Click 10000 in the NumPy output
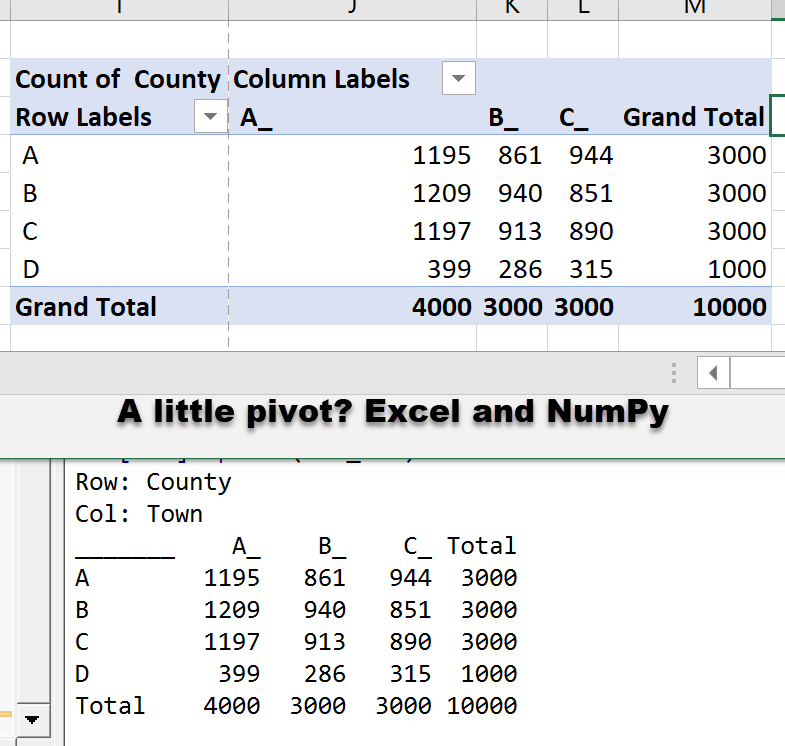This screenshot has width=785, height=746. (482, 706)
